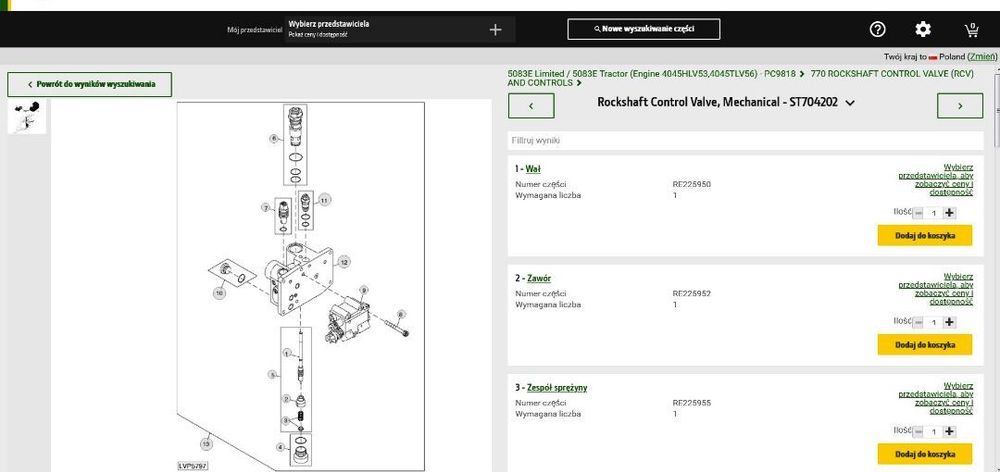Click callout 10 in the diagram
Screen dimensions: 1000x472
coord(219,293)
